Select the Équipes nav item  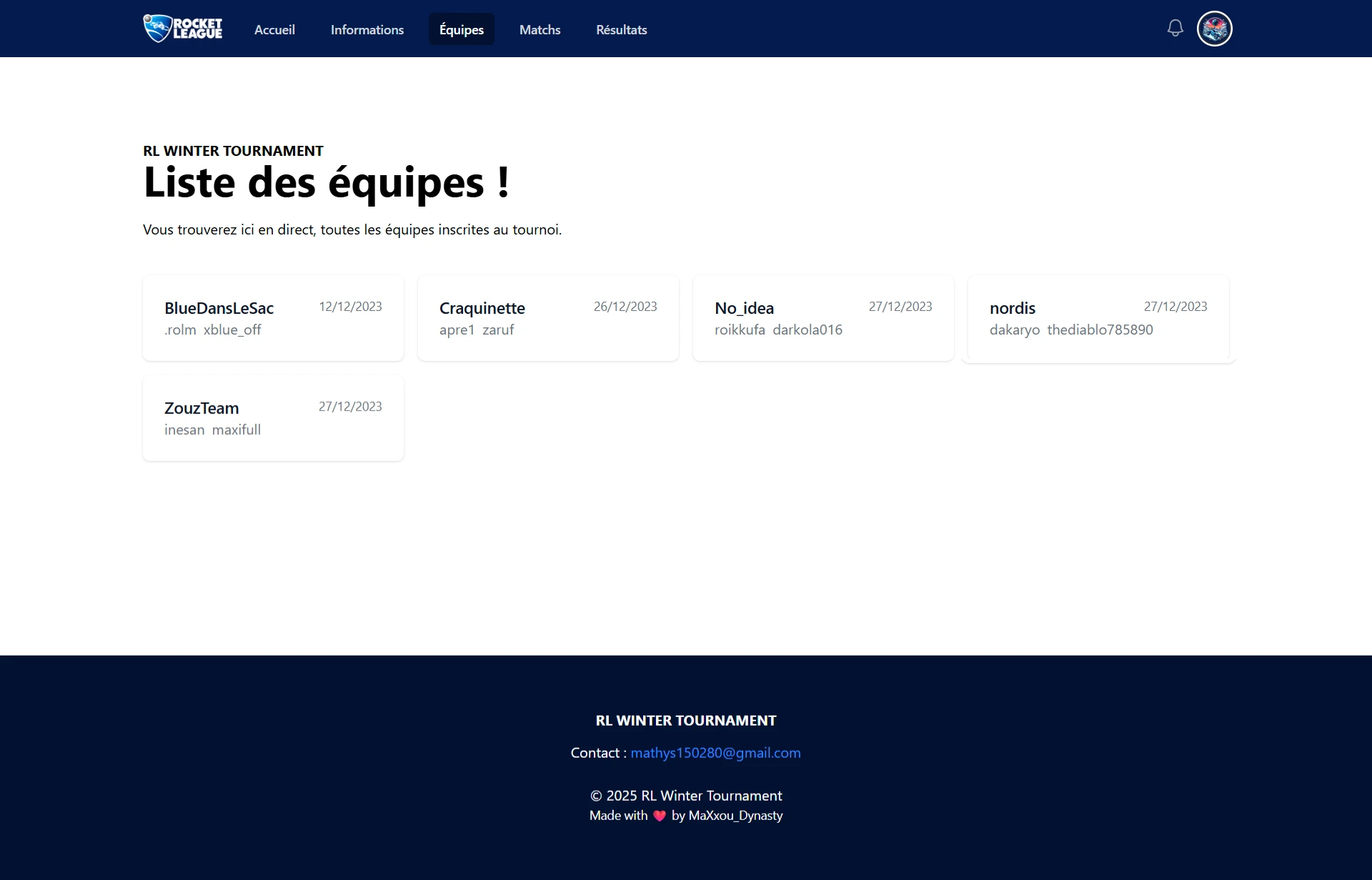(461, 29)
